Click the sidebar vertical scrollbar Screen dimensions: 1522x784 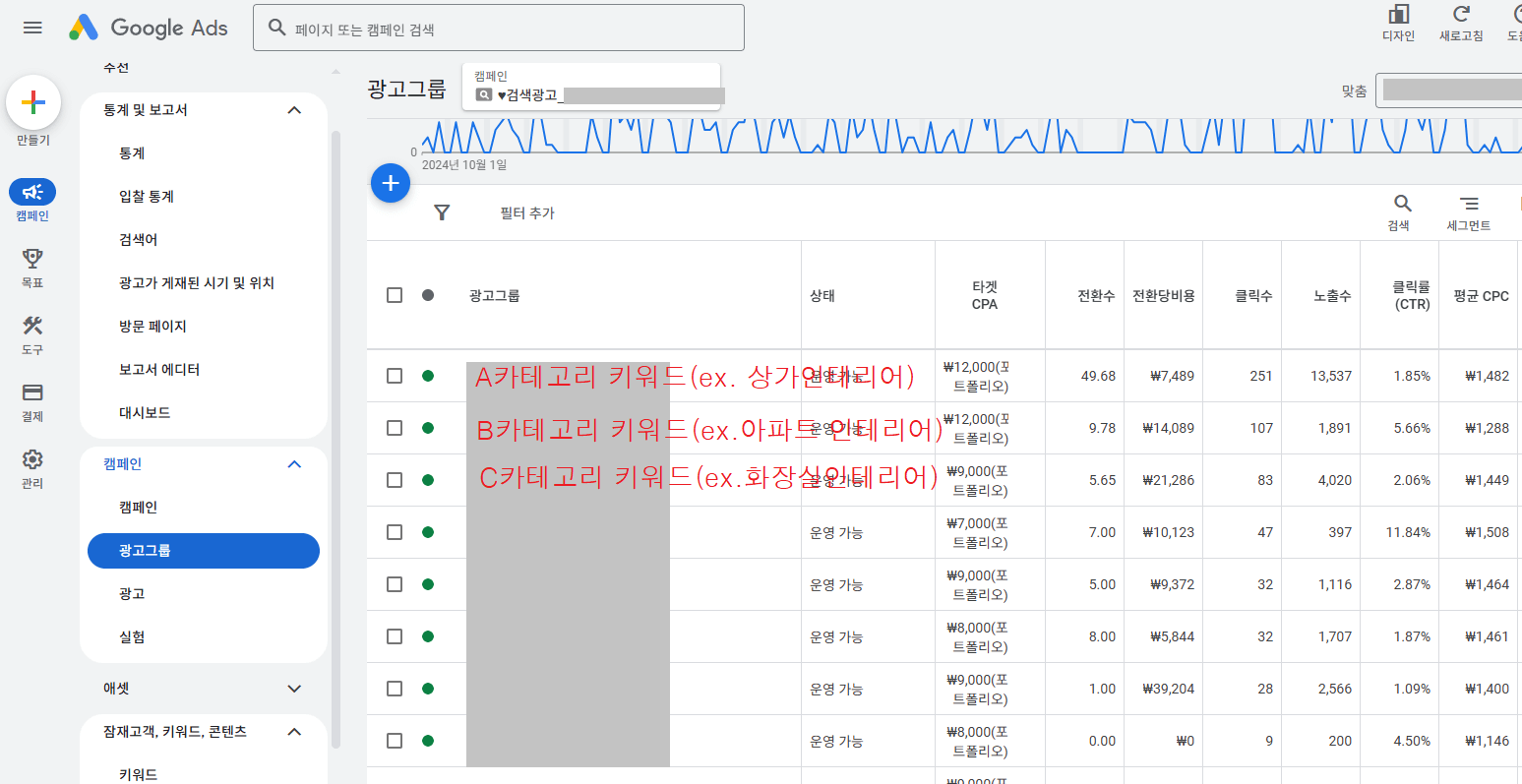pos(336,438)
